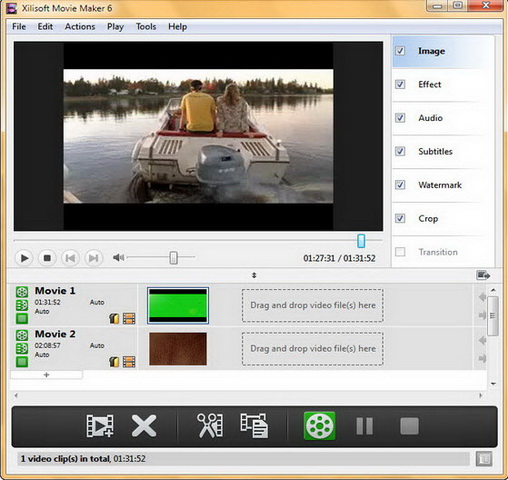Viewport: 508px width, 480px height.
Task: Click the playback position slider handle
Action: [361, 241]
